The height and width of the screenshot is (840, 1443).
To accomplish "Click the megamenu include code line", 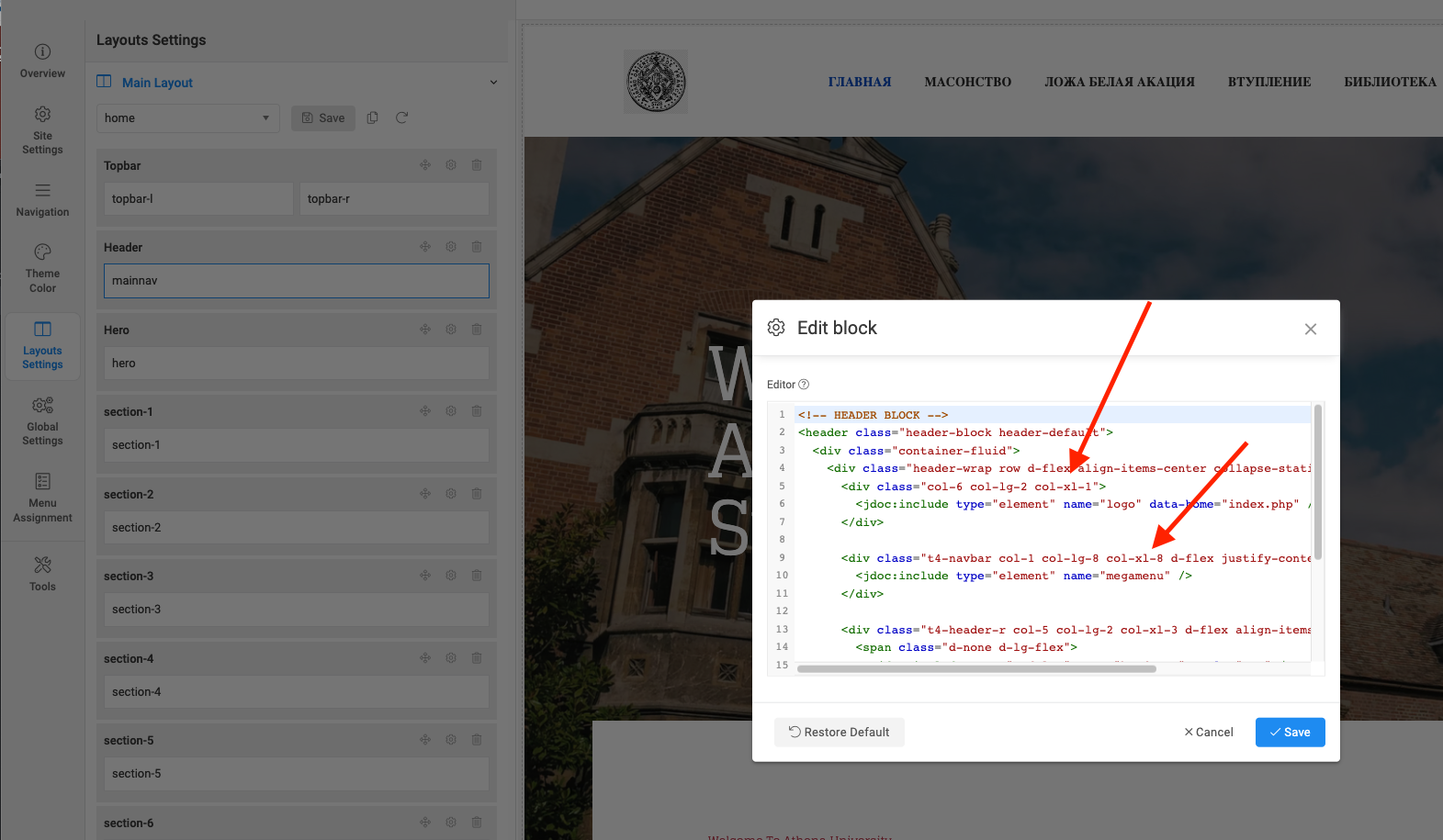I will (1023, 576).
